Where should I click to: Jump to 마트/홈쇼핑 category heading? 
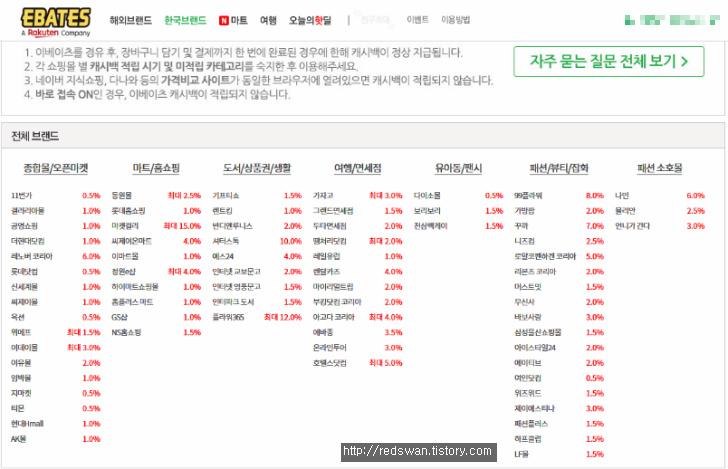coord(156,168)
